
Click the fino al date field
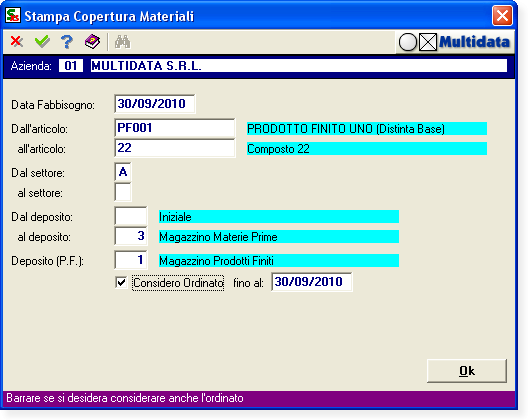(312, 282)
